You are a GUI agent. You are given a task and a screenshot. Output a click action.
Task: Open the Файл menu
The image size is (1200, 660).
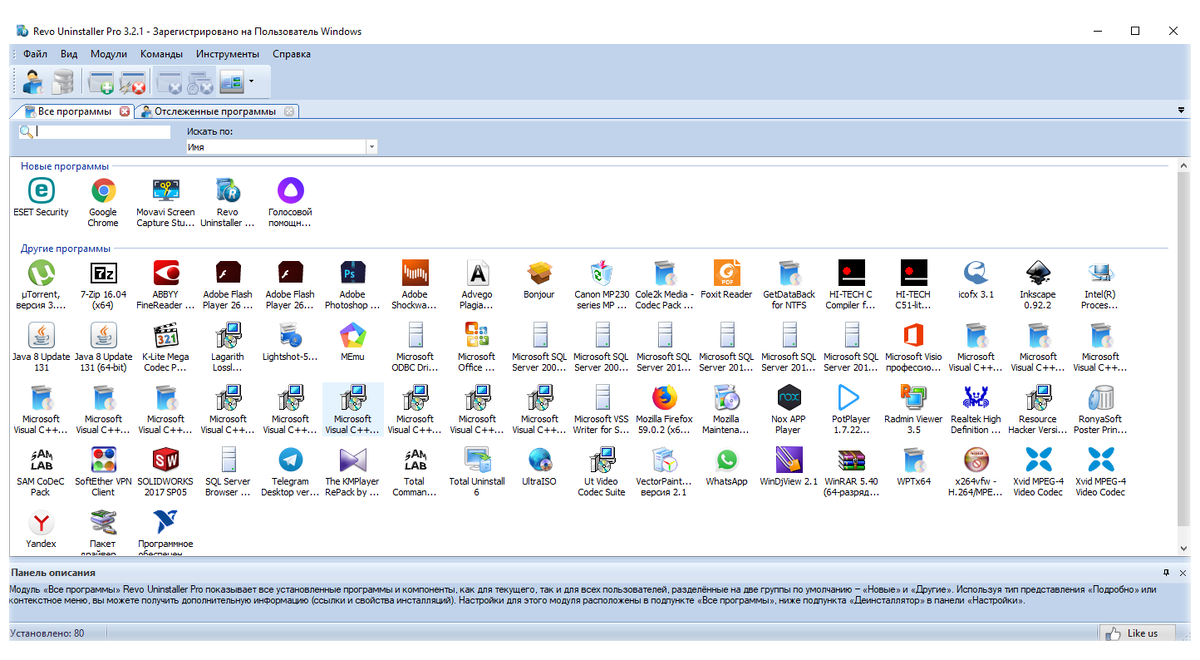(x=35, y=54)
